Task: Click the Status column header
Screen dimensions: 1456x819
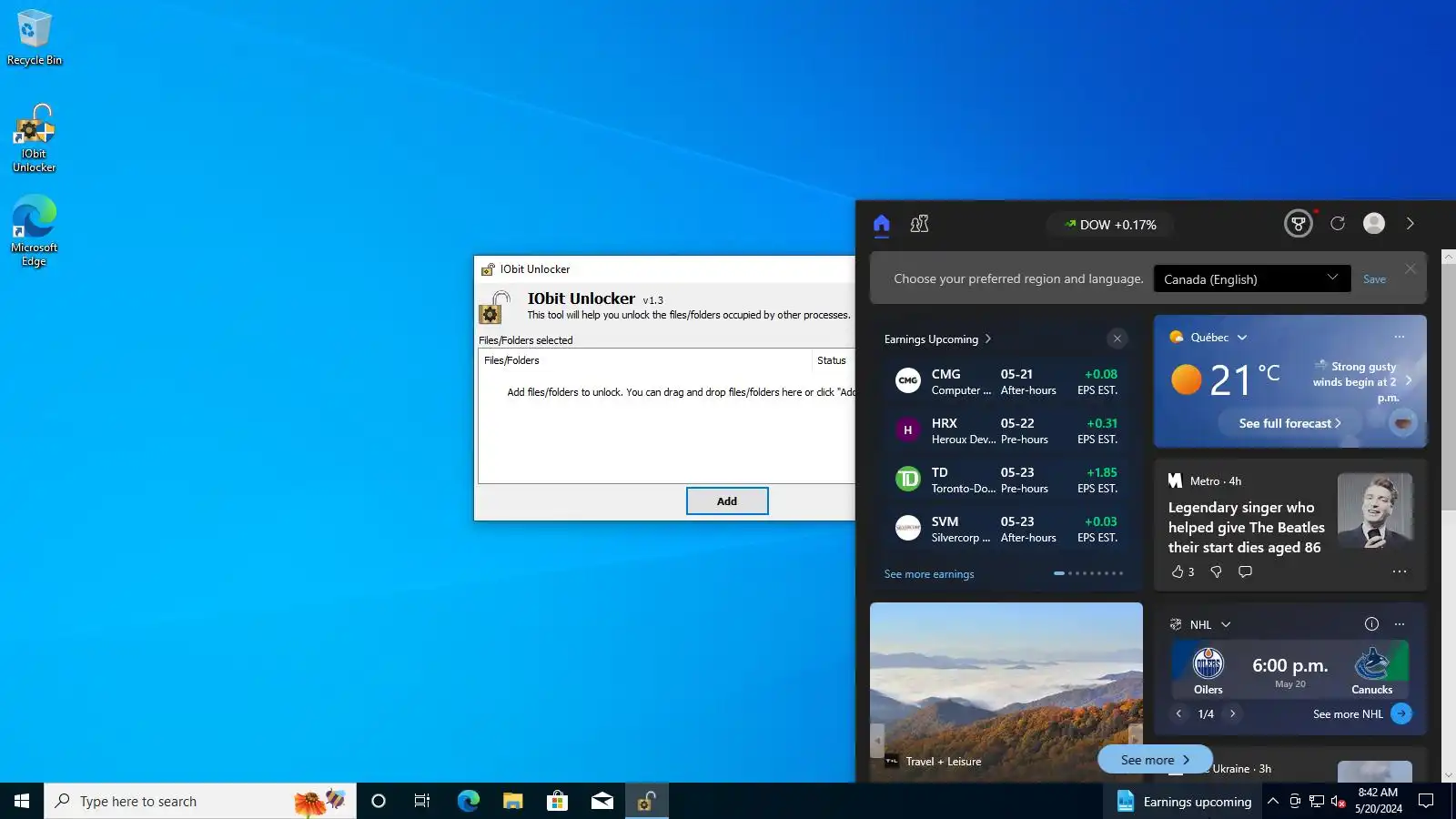Action: click(833, 360)
